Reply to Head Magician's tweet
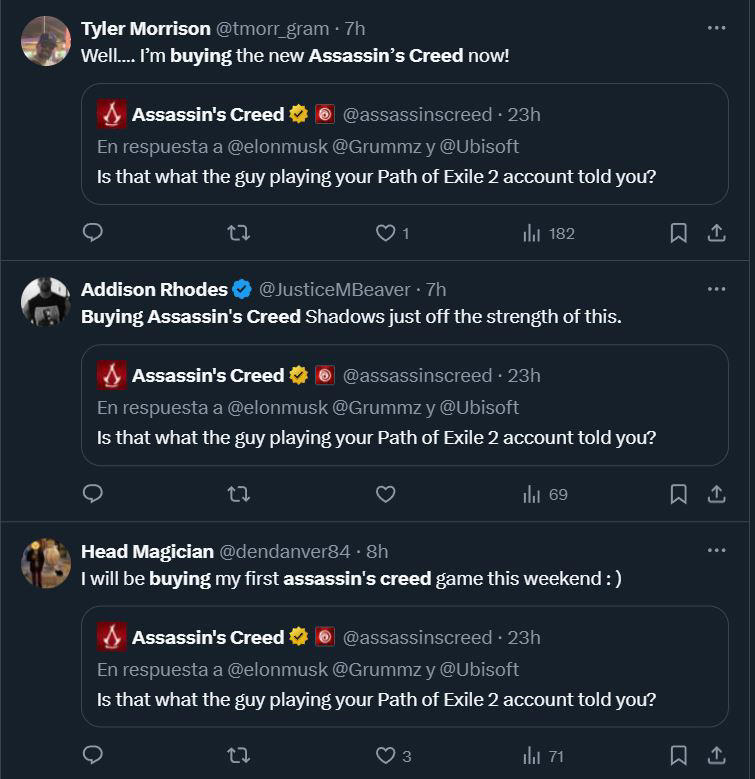This screenshot has height=779, width=755. [x=92, y=755]
